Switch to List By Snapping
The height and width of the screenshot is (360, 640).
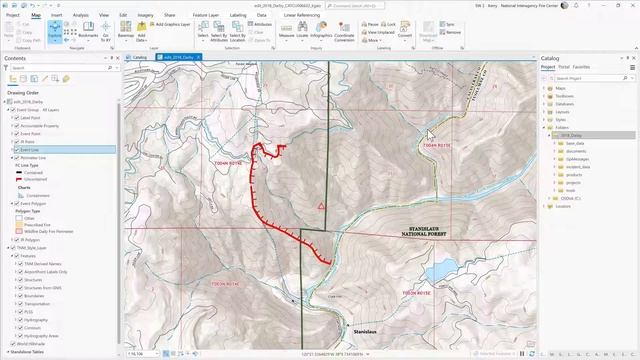click(55, 79)
